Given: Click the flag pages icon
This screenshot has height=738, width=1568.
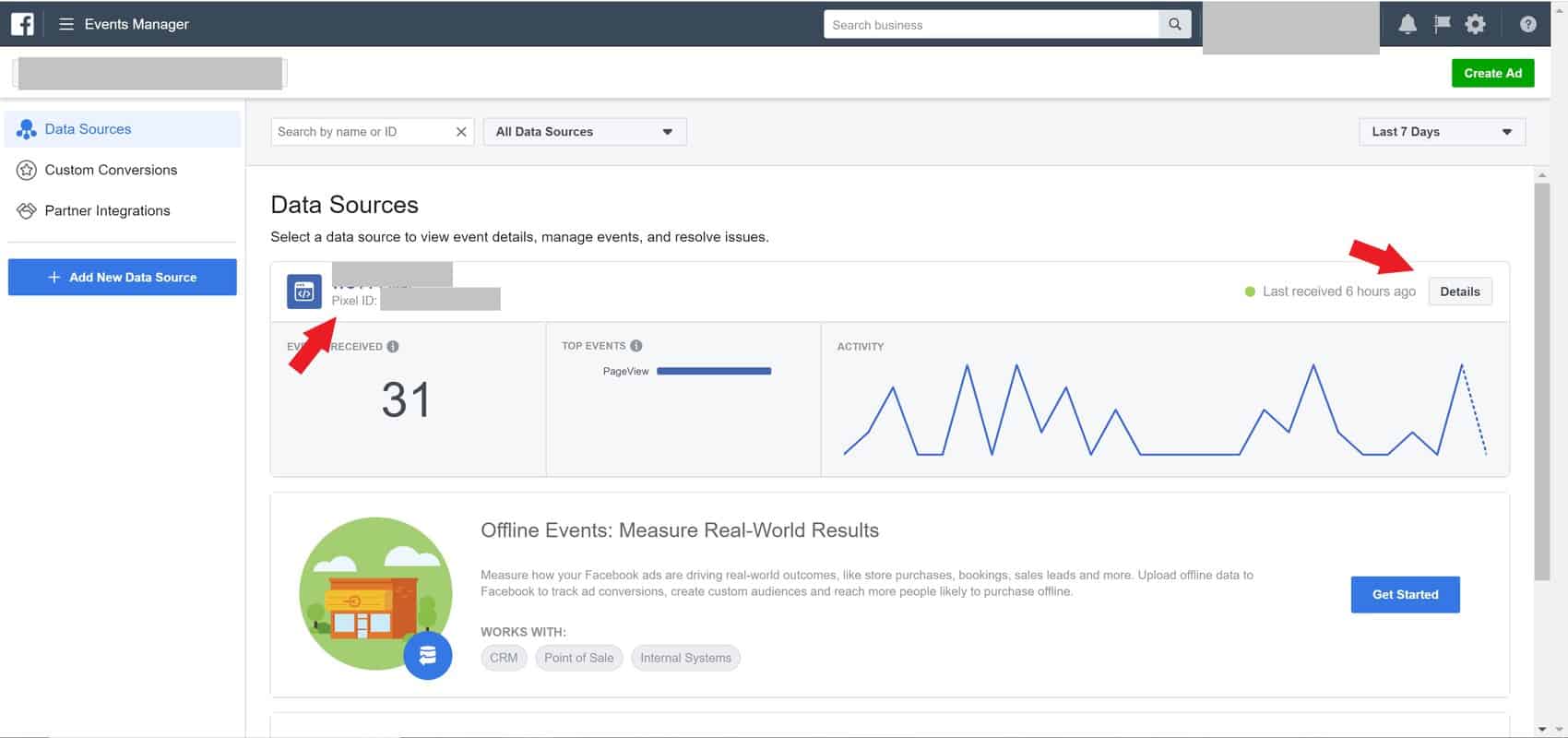Looking at the screenshot, I should coord(1442,25).
